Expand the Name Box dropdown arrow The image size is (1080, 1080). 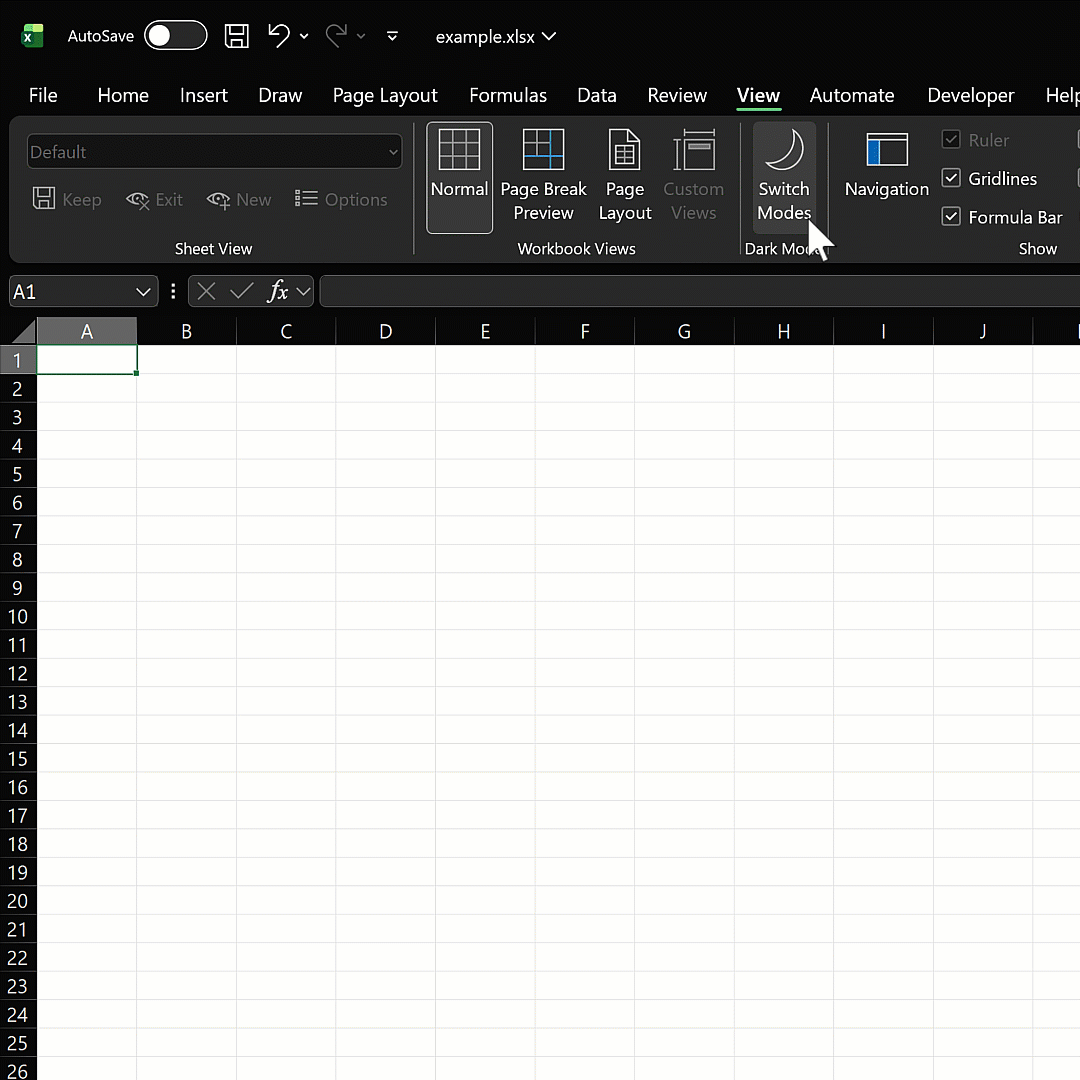[143, 292]
